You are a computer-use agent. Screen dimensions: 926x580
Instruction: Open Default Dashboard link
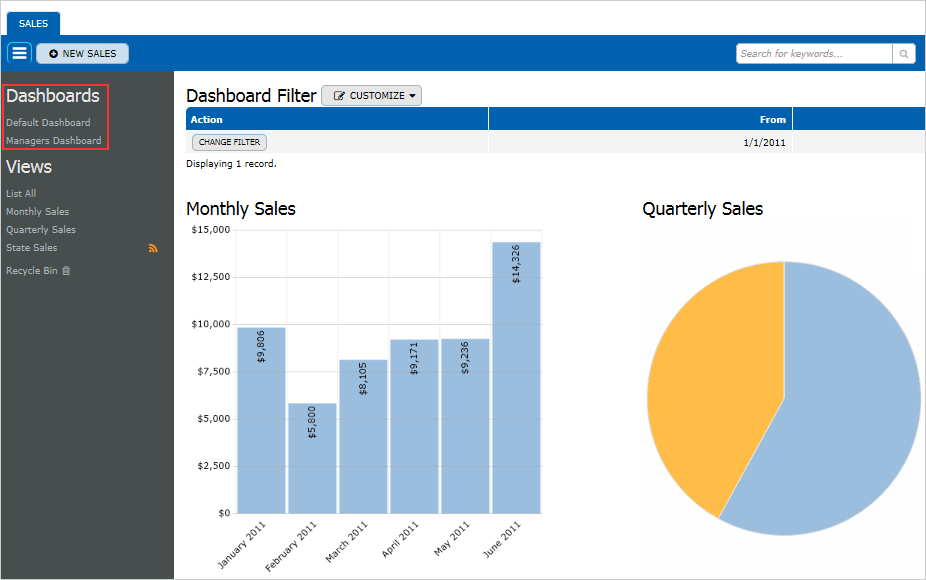(x=48, y=123)
